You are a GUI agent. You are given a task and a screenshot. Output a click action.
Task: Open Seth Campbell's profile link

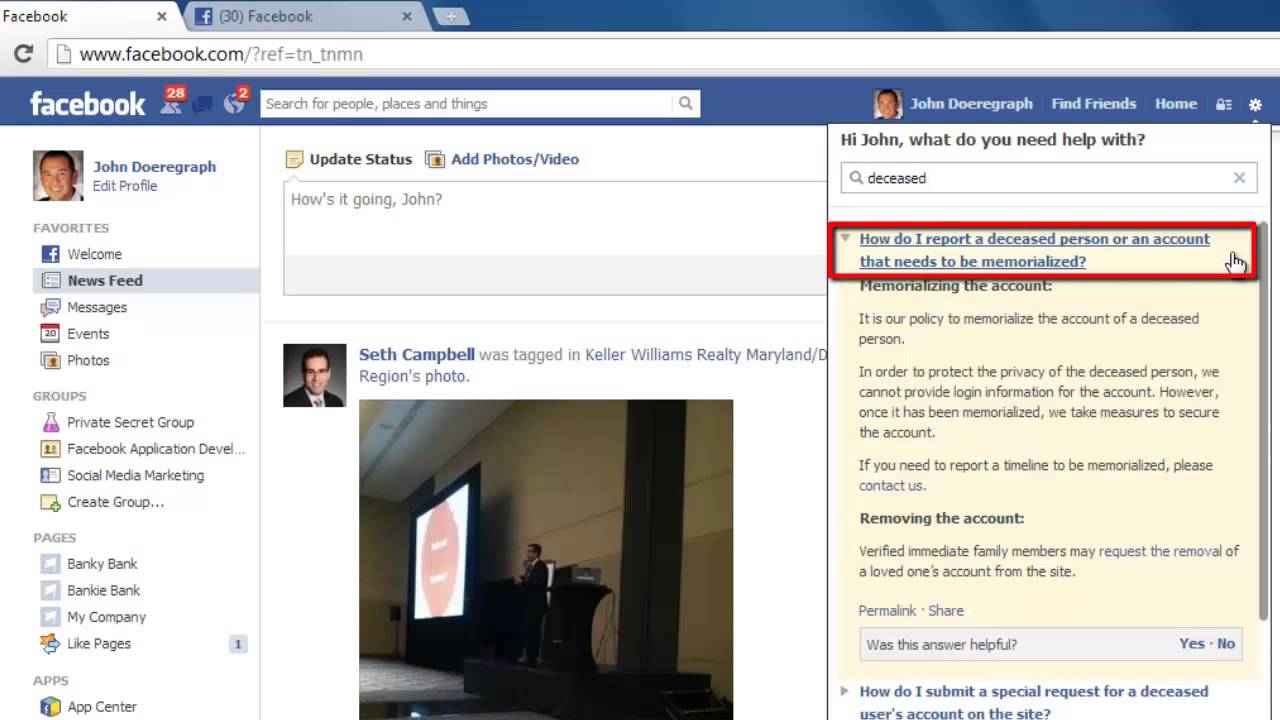tap(416, 354)
